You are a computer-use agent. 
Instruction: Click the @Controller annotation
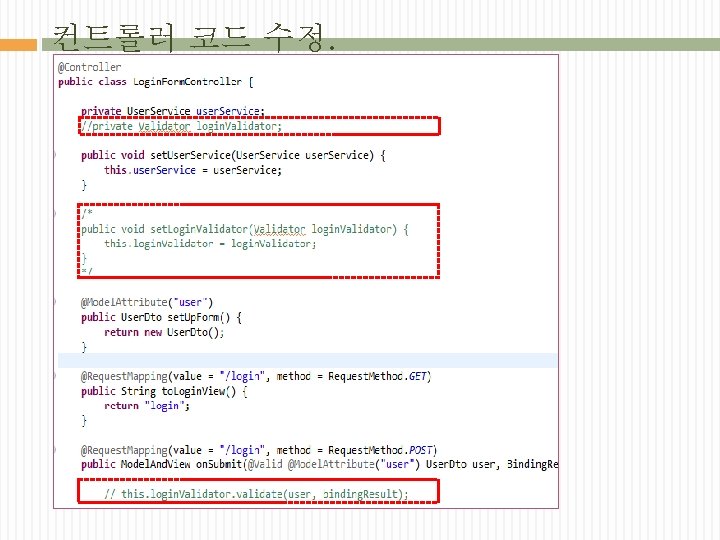(90, 67)
